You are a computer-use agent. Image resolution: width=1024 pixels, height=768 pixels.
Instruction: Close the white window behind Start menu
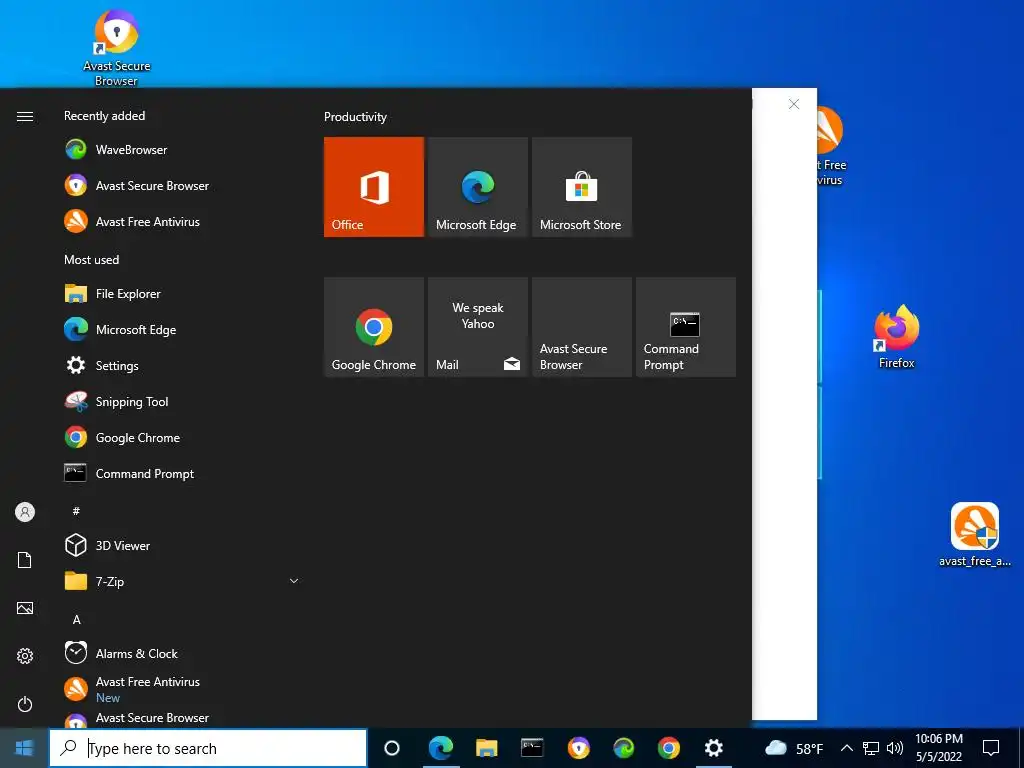coord(793,104)
